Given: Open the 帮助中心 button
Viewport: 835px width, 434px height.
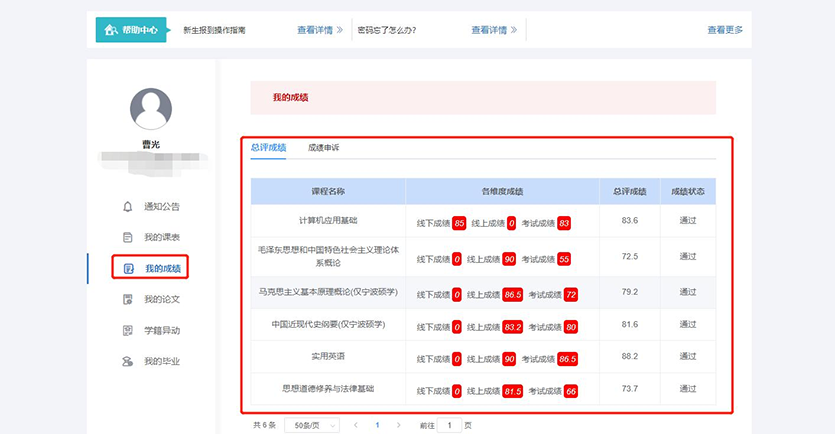Looking at the screenshot, I should tap(131, 30).
